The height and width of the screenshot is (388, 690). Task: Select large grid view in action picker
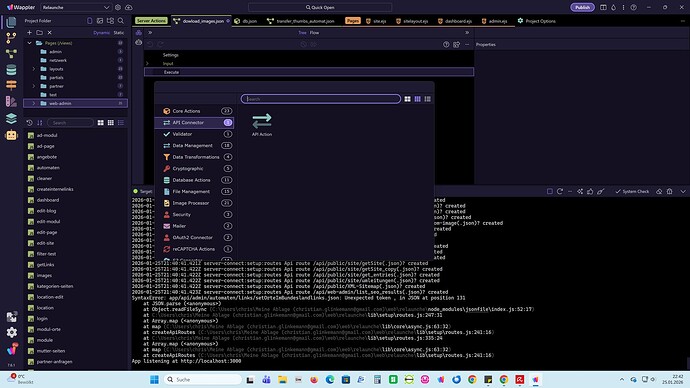407,99
